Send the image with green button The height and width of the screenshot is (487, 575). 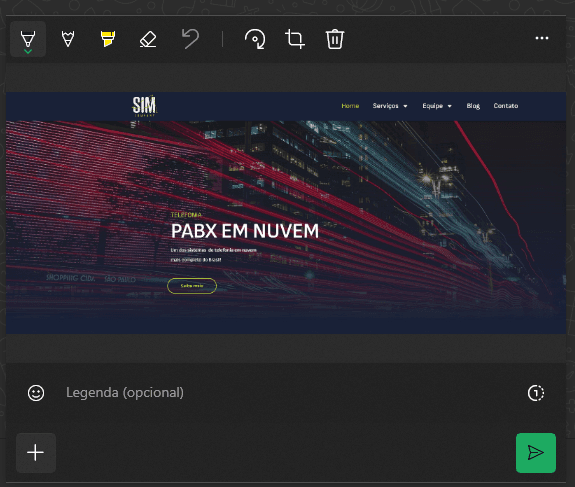point(536,453)
